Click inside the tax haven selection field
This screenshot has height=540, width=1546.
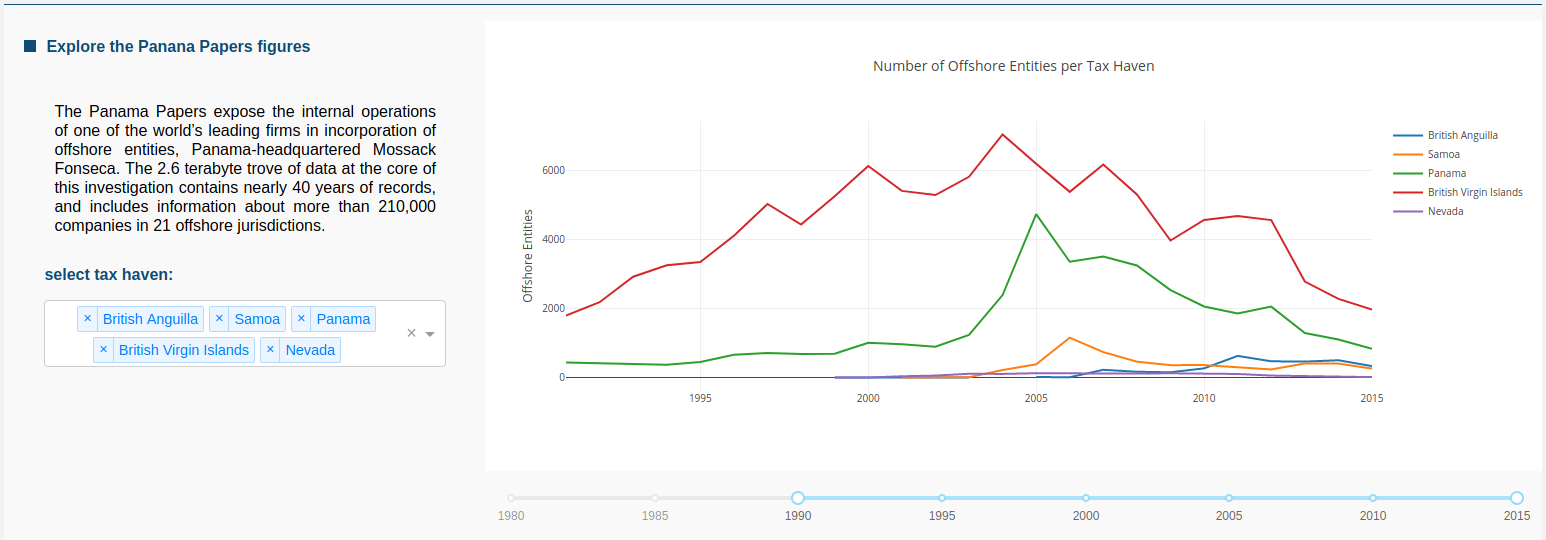(245, 333)
